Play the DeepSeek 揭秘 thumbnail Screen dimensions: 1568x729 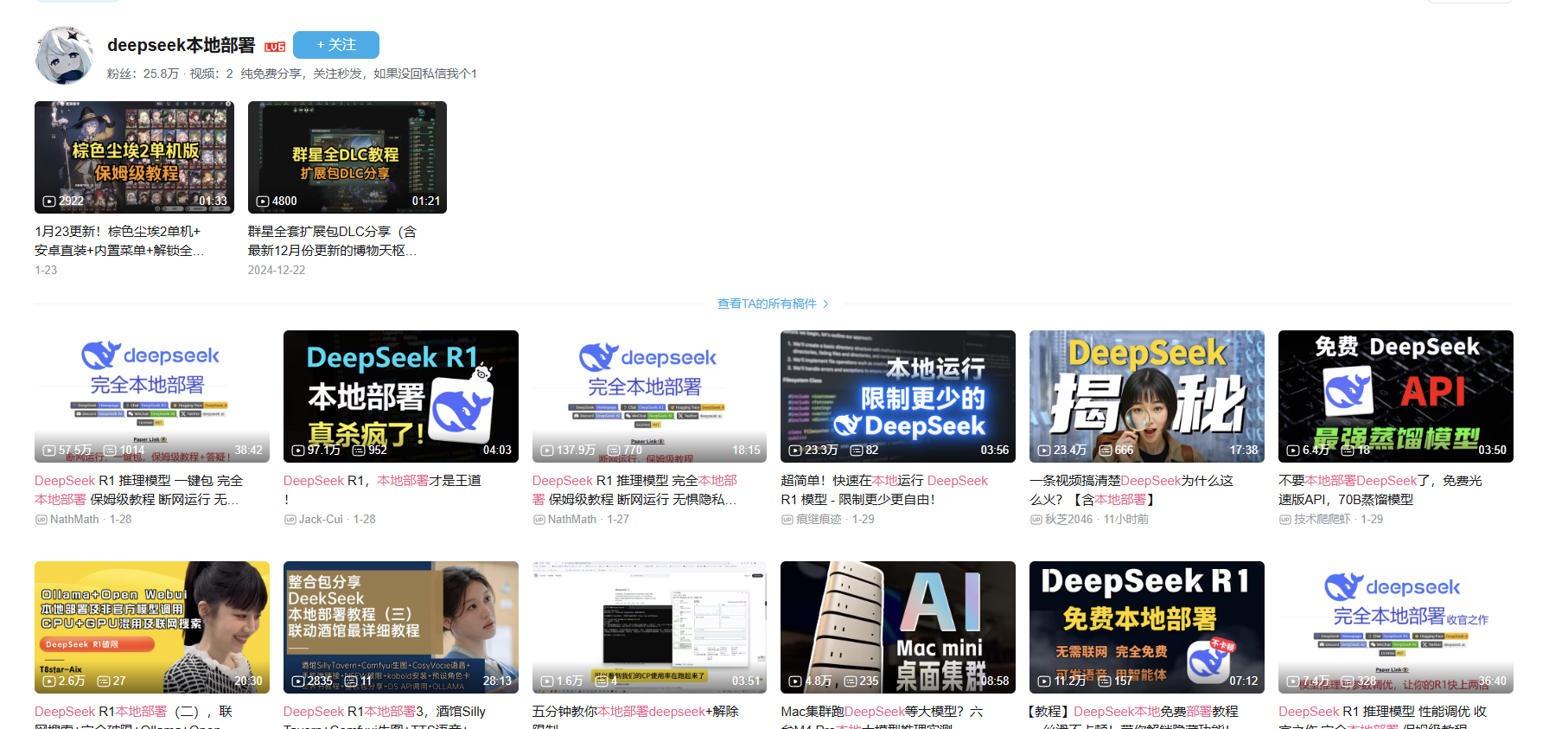coord(1147,396)
